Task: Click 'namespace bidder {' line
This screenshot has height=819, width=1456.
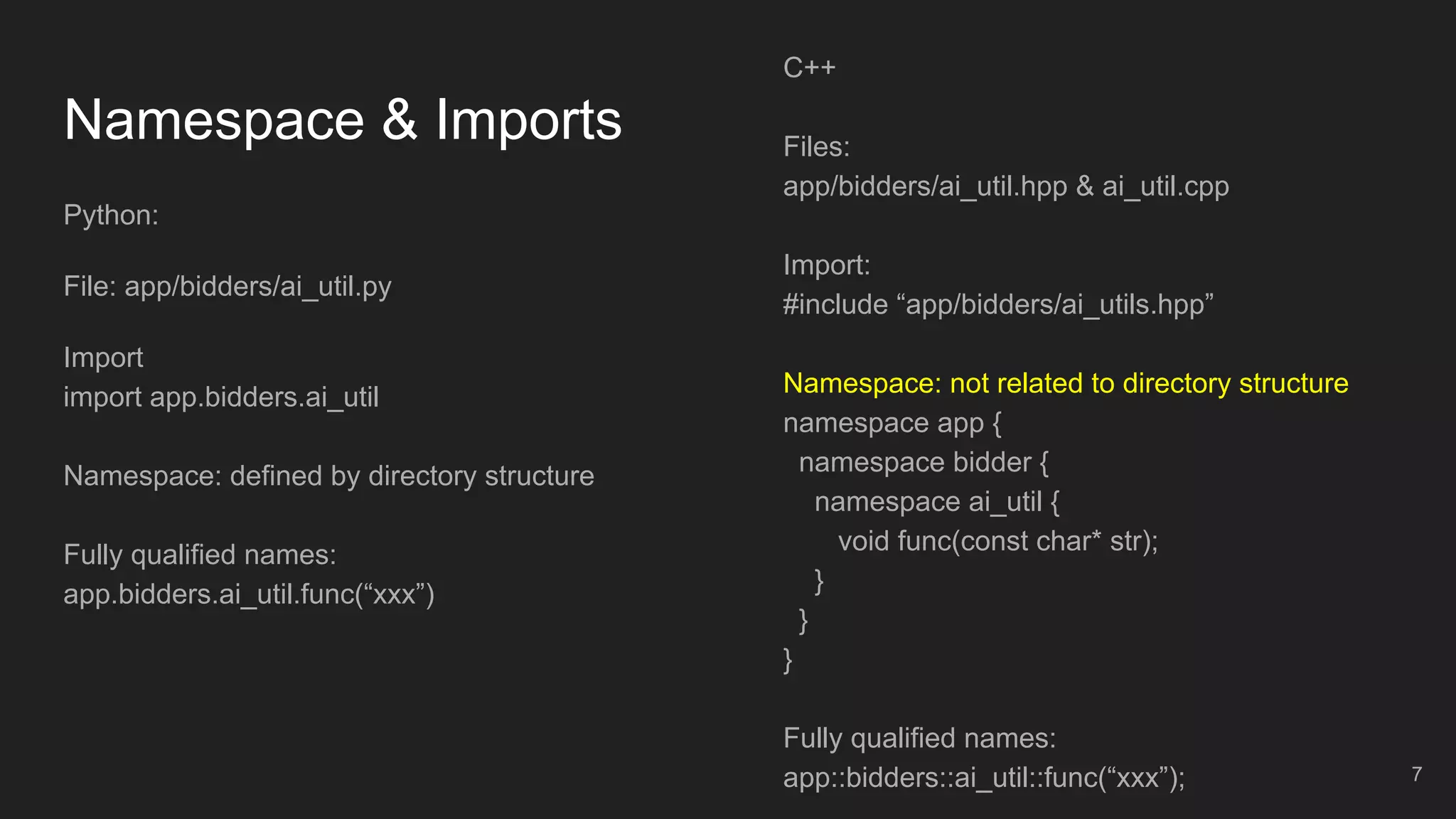Action: point(924,463)
